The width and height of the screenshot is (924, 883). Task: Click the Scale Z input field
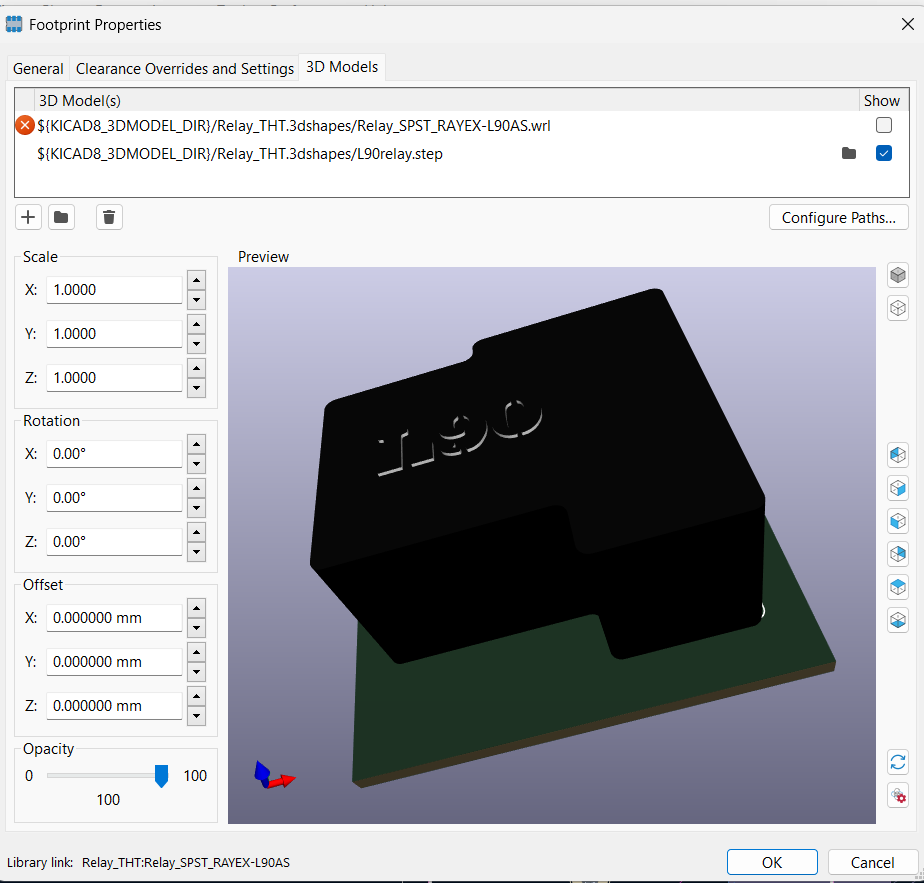114,378
